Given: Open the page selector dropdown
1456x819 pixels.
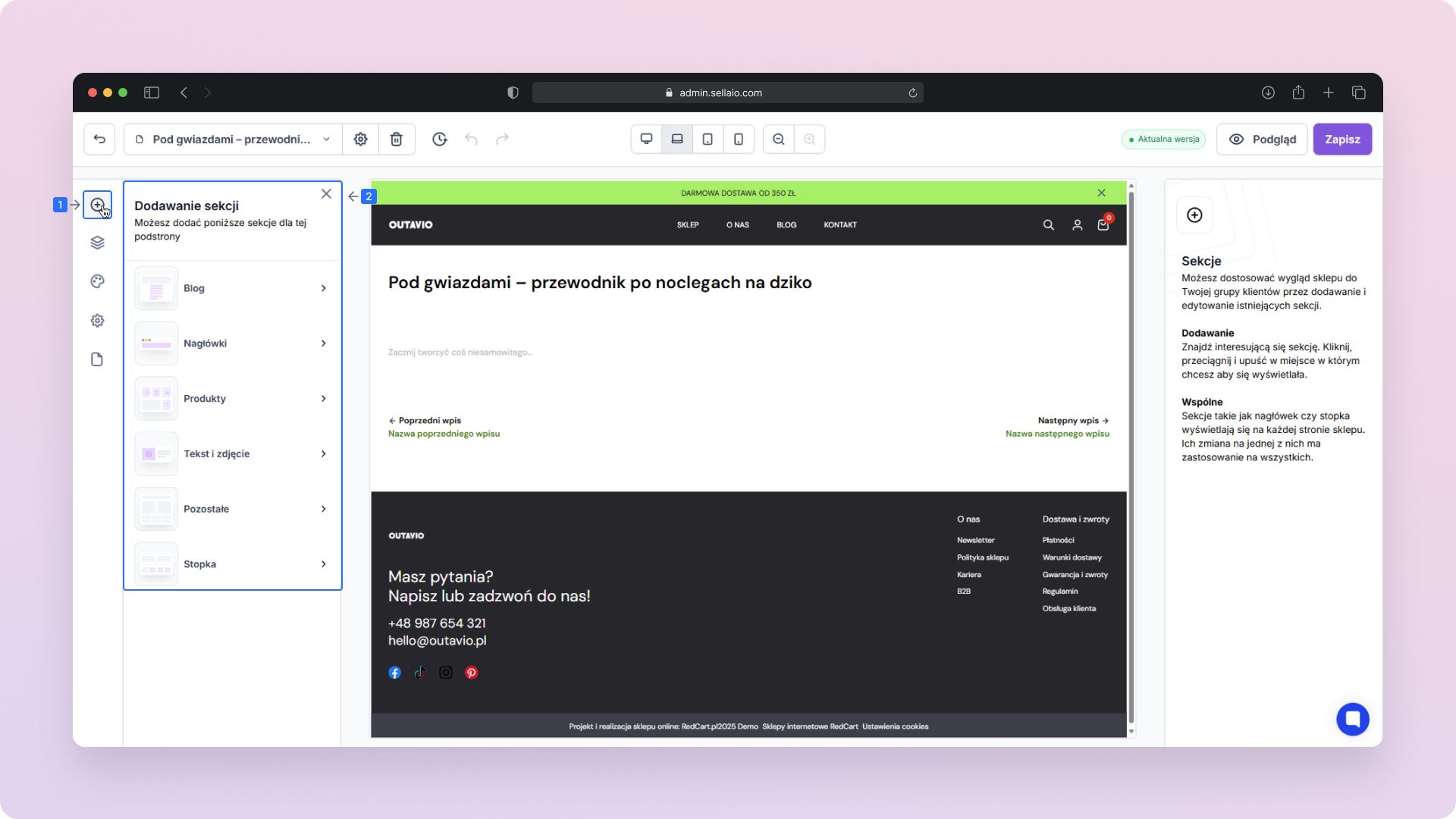Looking at the screenshot, I should pyautogui.click(x=233, y=140).
